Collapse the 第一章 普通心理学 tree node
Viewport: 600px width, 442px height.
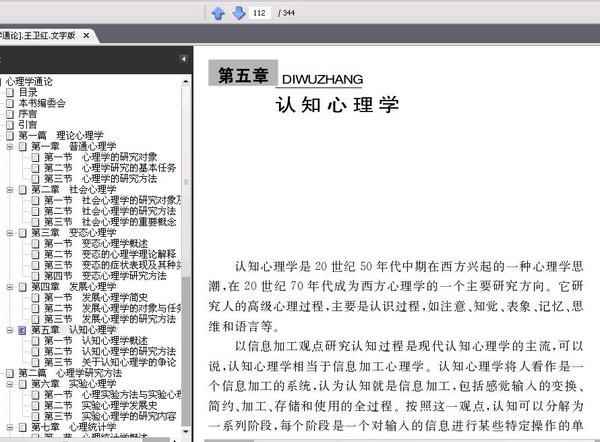pos(10,147)
